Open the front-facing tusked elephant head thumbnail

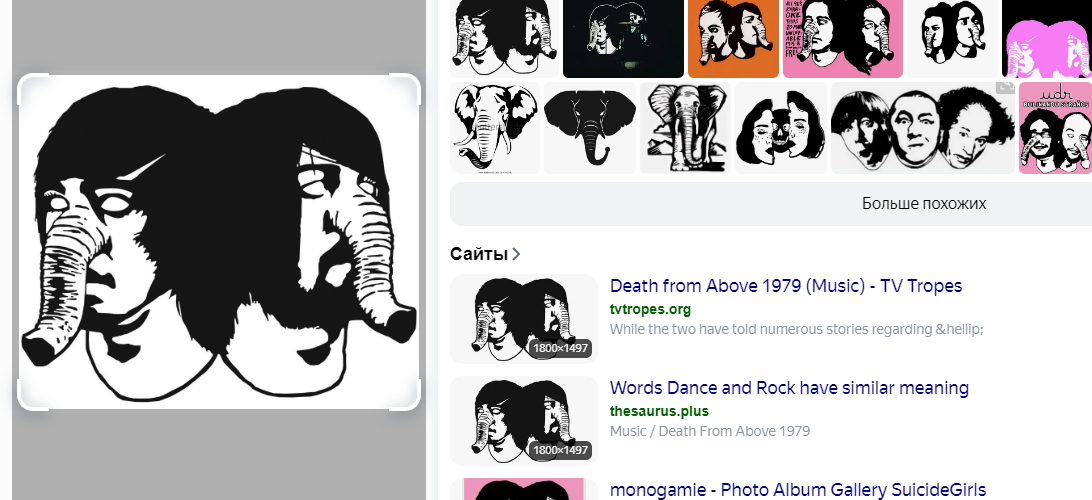[495, 128]
